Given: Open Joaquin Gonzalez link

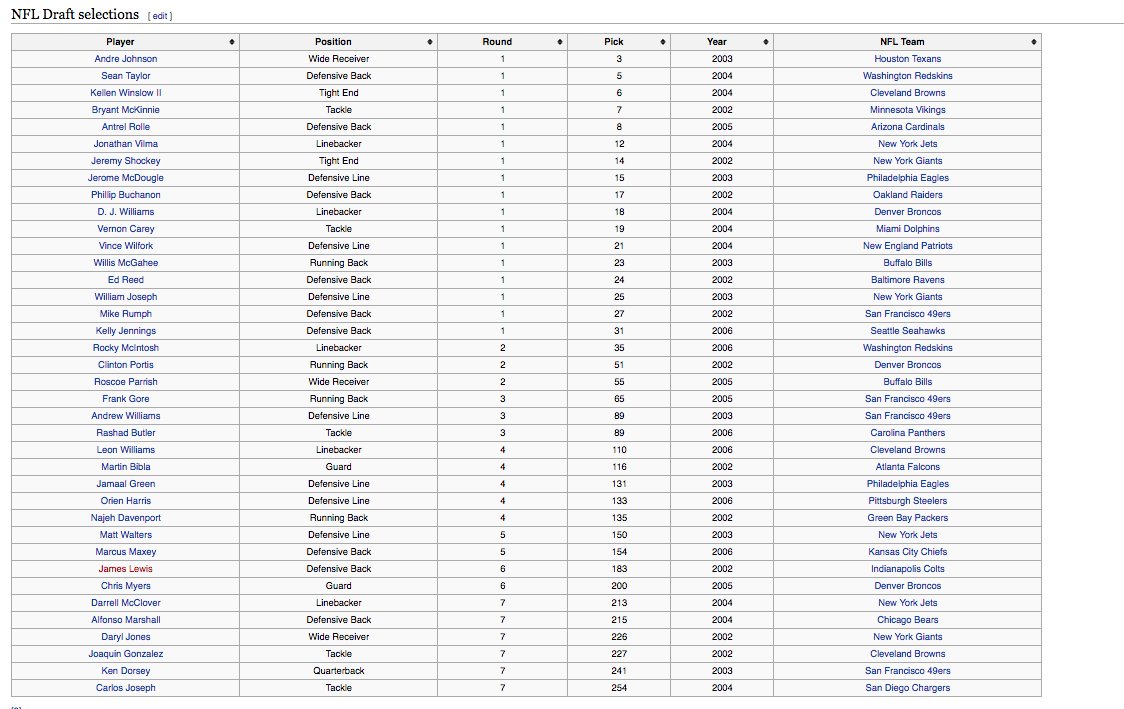Looking at the screenshot, I should click(x=125, y=654).
